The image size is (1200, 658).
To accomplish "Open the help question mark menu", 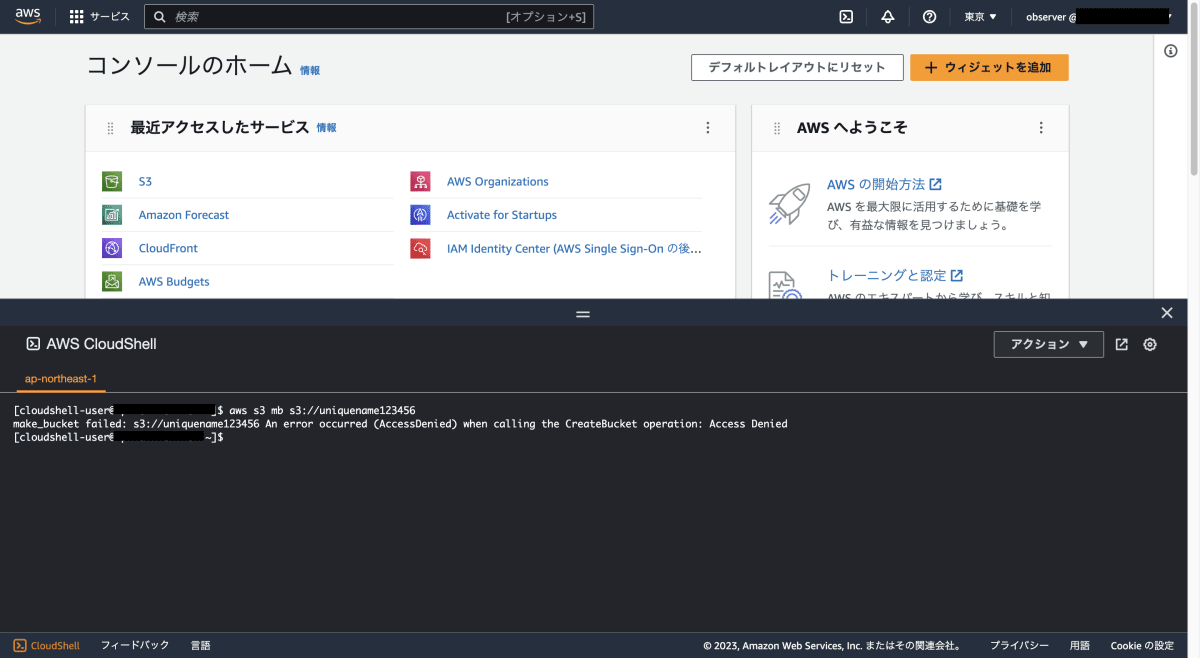I will (x=929, y=16).
